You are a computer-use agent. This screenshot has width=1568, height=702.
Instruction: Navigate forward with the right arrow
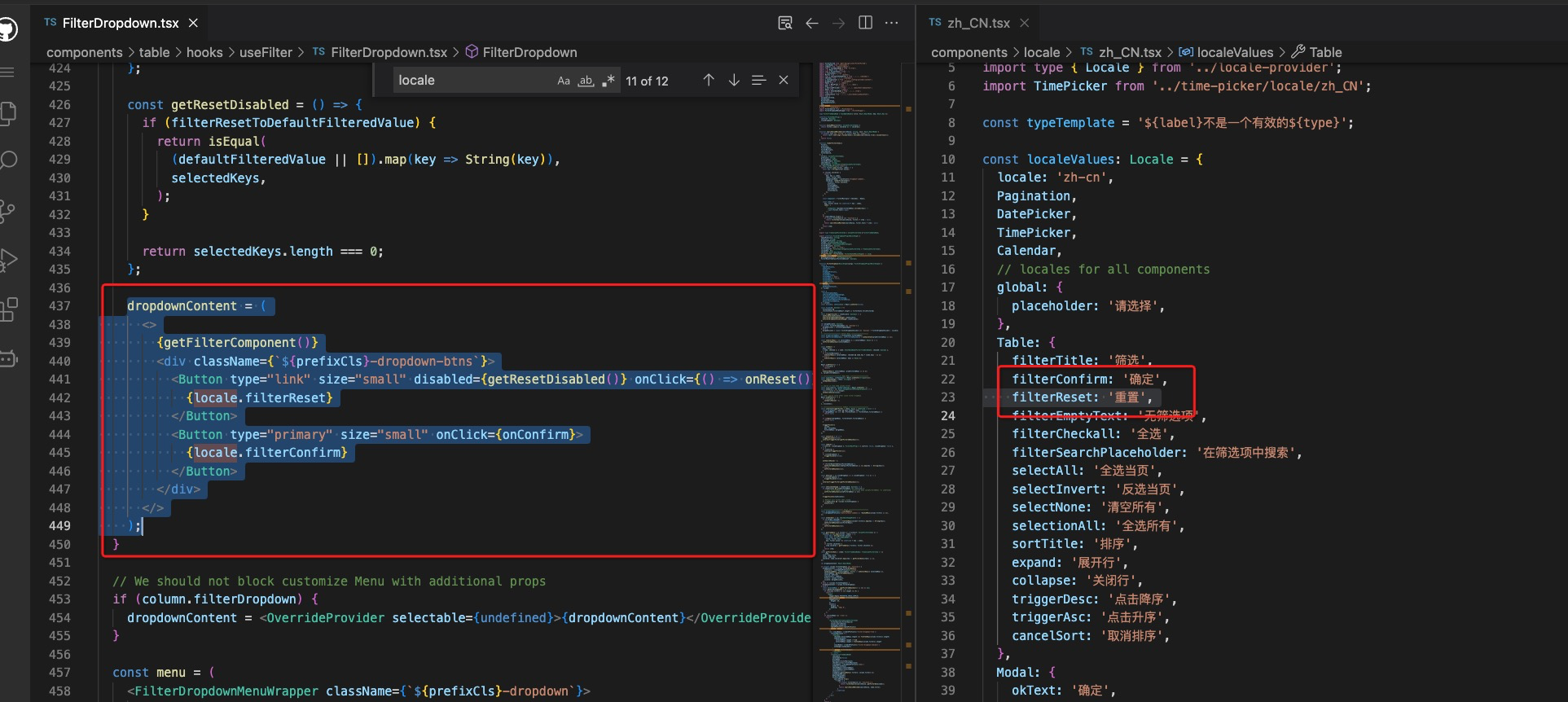click(838, 23)
